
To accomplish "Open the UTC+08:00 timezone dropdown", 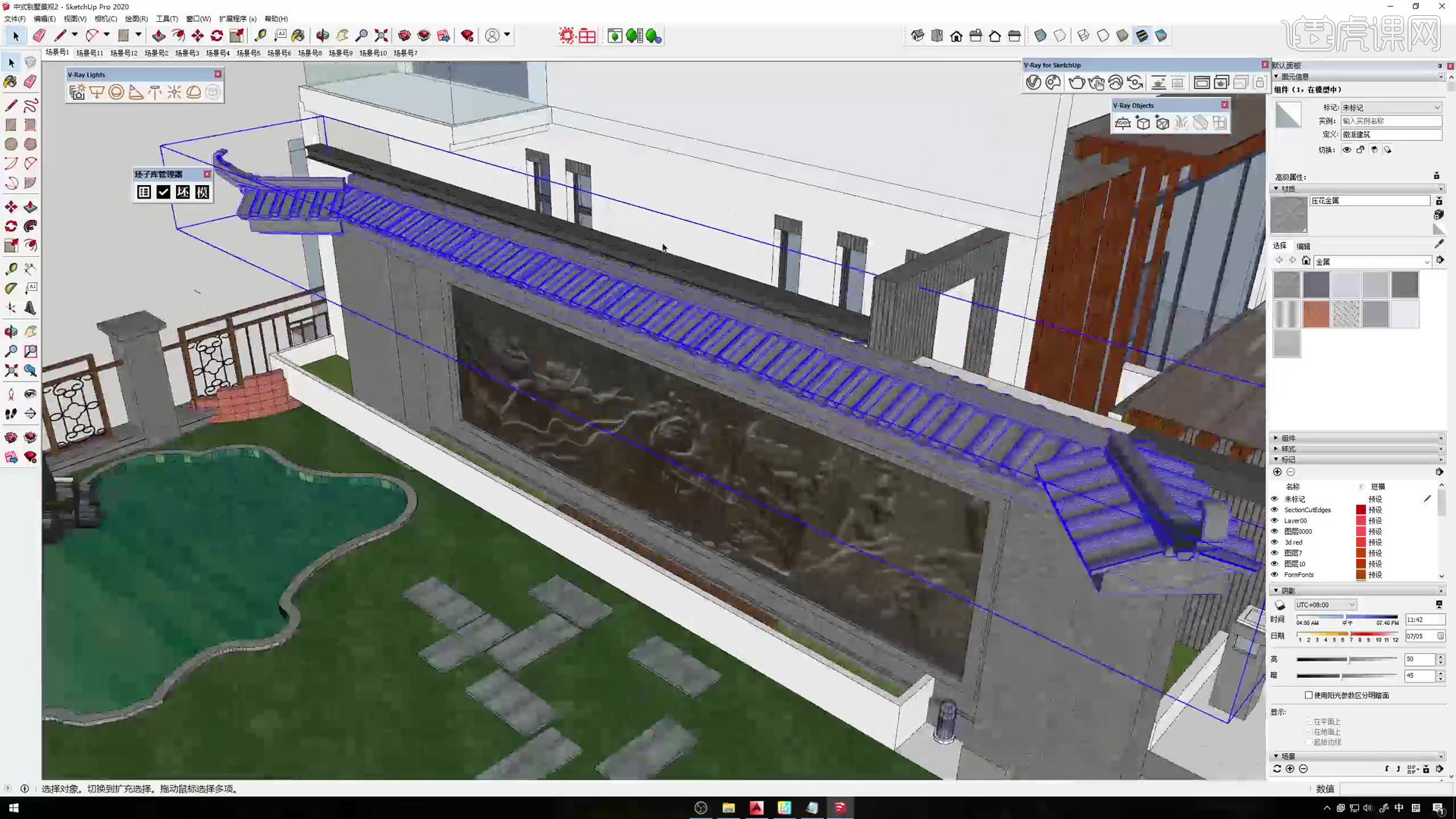I will (1326, 604).
